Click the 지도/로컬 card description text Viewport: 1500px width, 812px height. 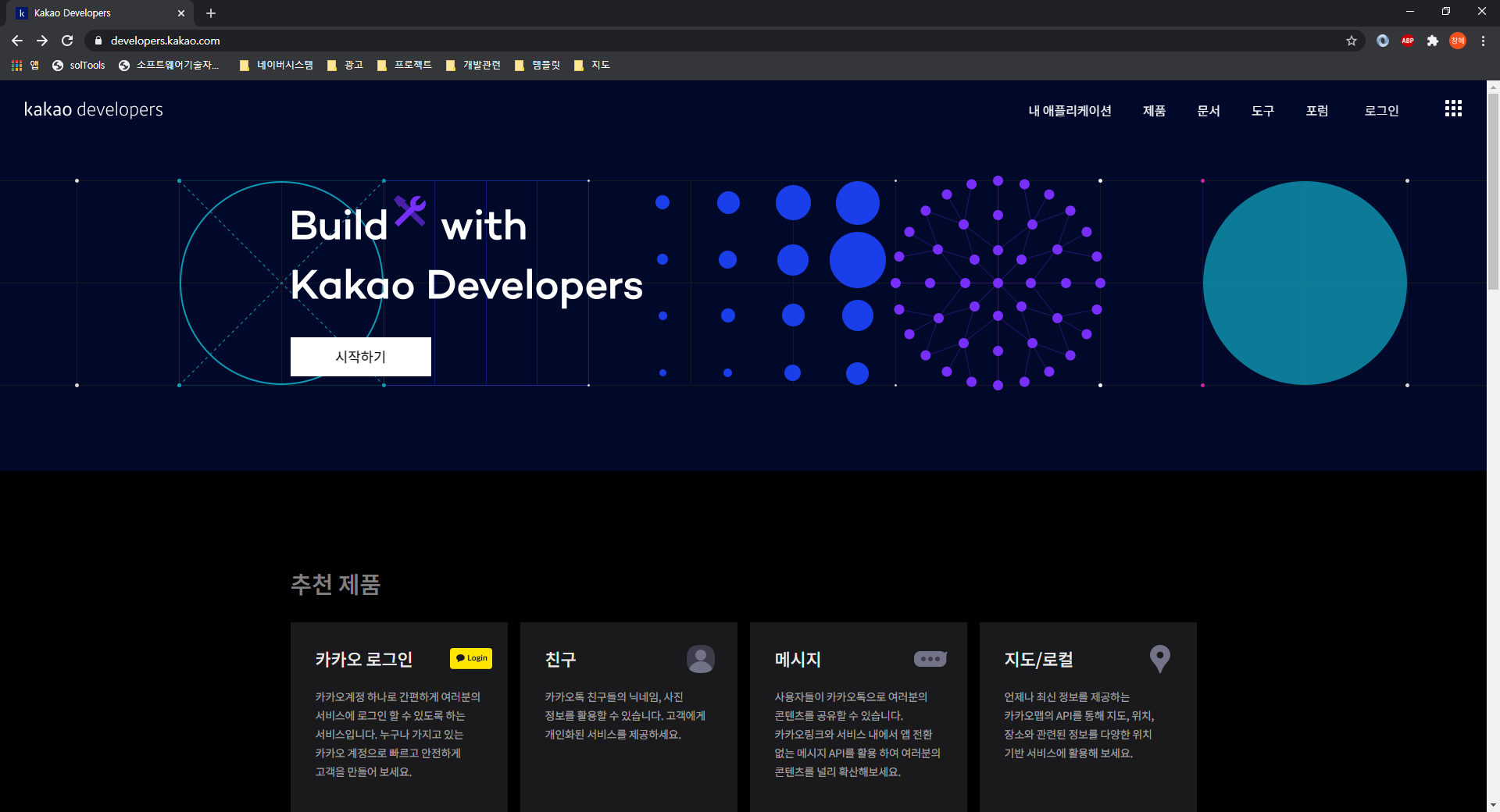[1079, 725]
